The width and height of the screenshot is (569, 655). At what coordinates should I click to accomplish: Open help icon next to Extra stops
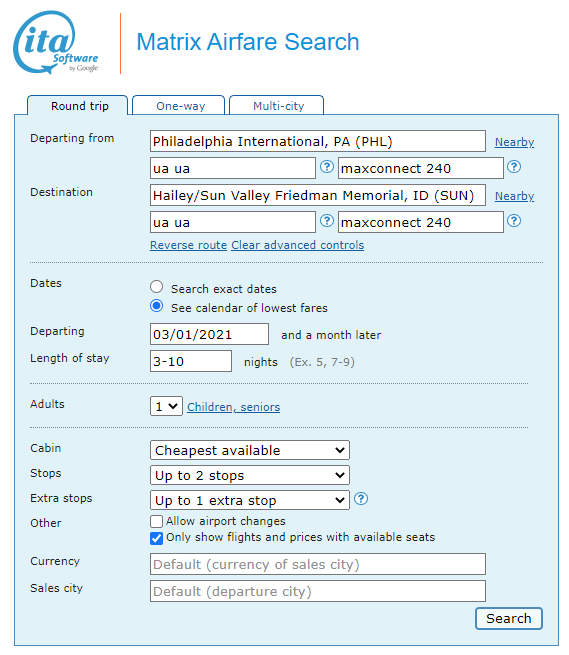[x=361, y=499]
